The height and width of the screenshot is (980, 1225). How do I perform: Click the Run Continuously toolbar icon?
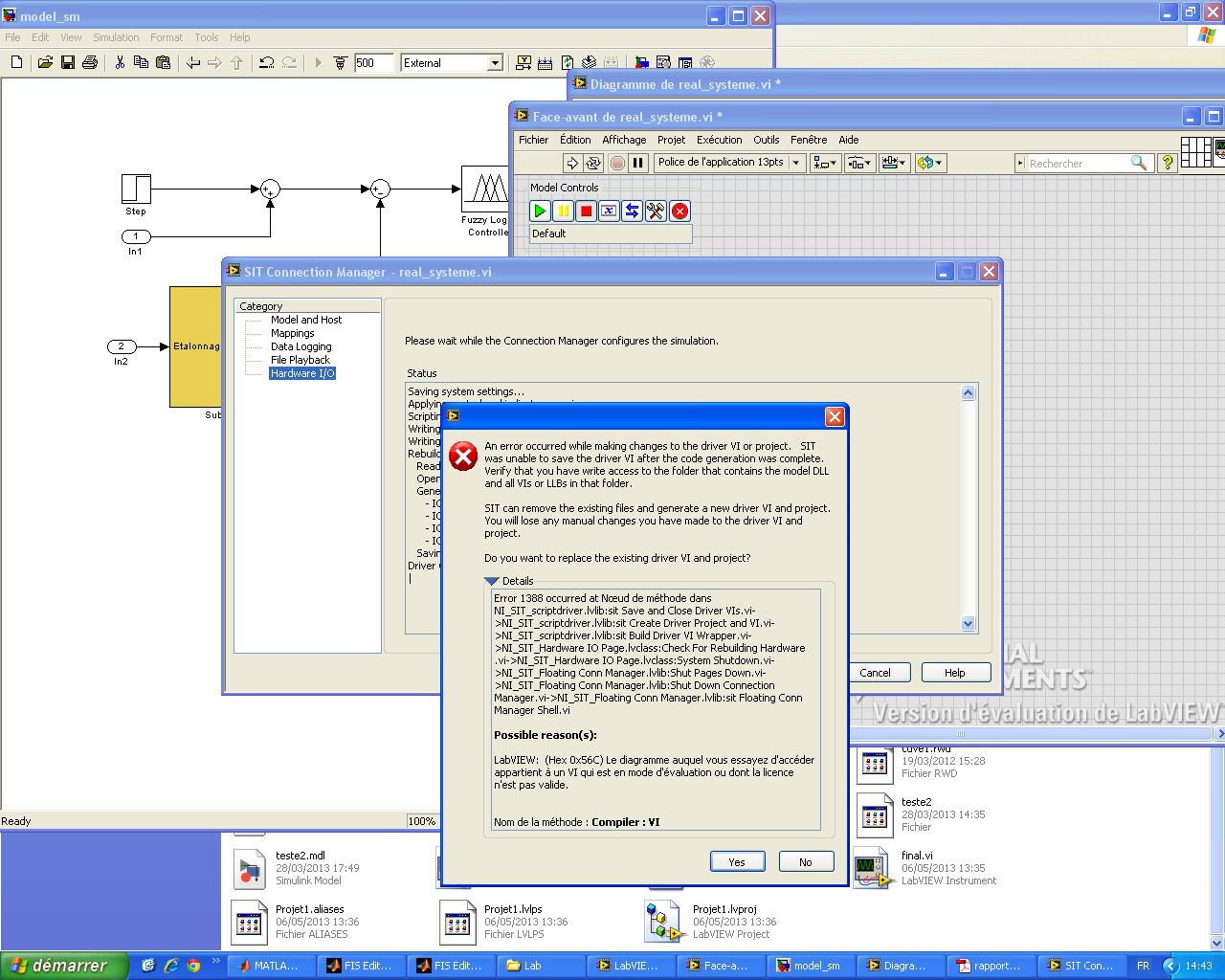[x=593, y=164]
